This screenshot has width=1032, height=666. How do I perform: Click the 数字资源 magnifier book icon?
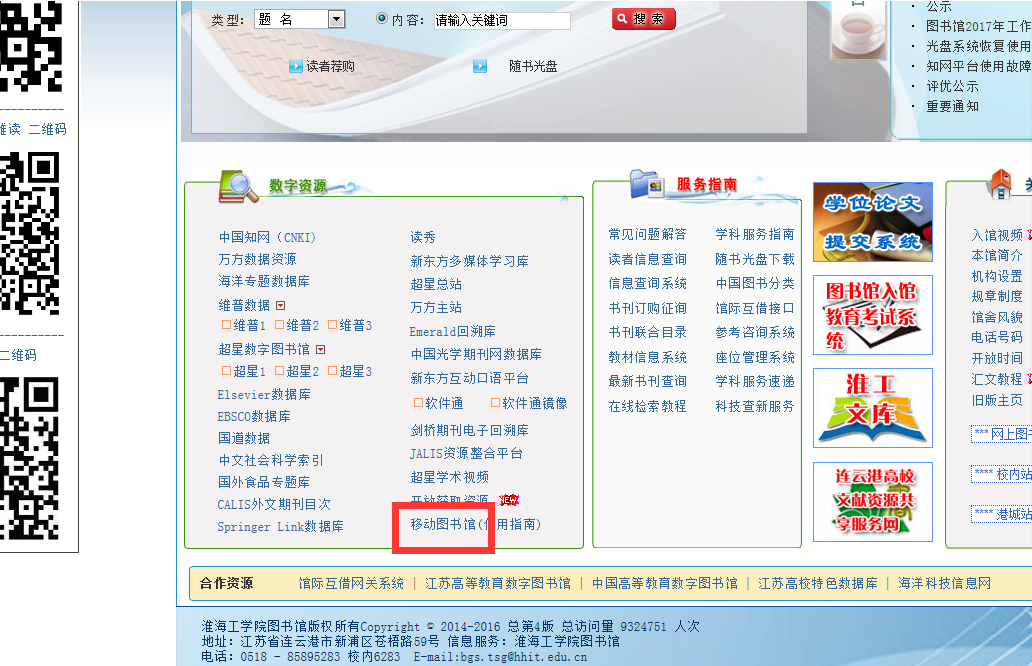click(x=238, y=184)
